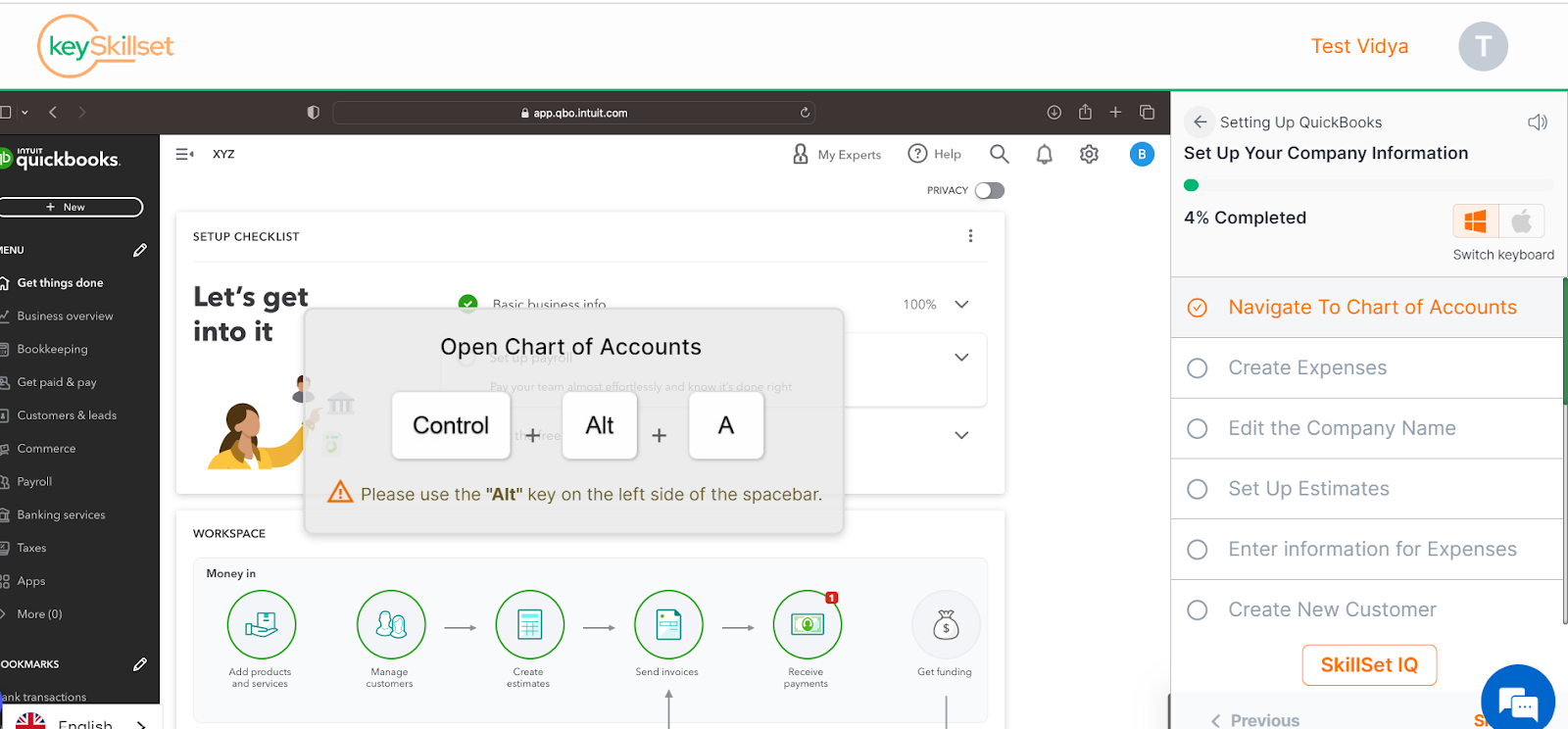Click browser forward arrow
The image size is (1568, 729).
point(82,113)
